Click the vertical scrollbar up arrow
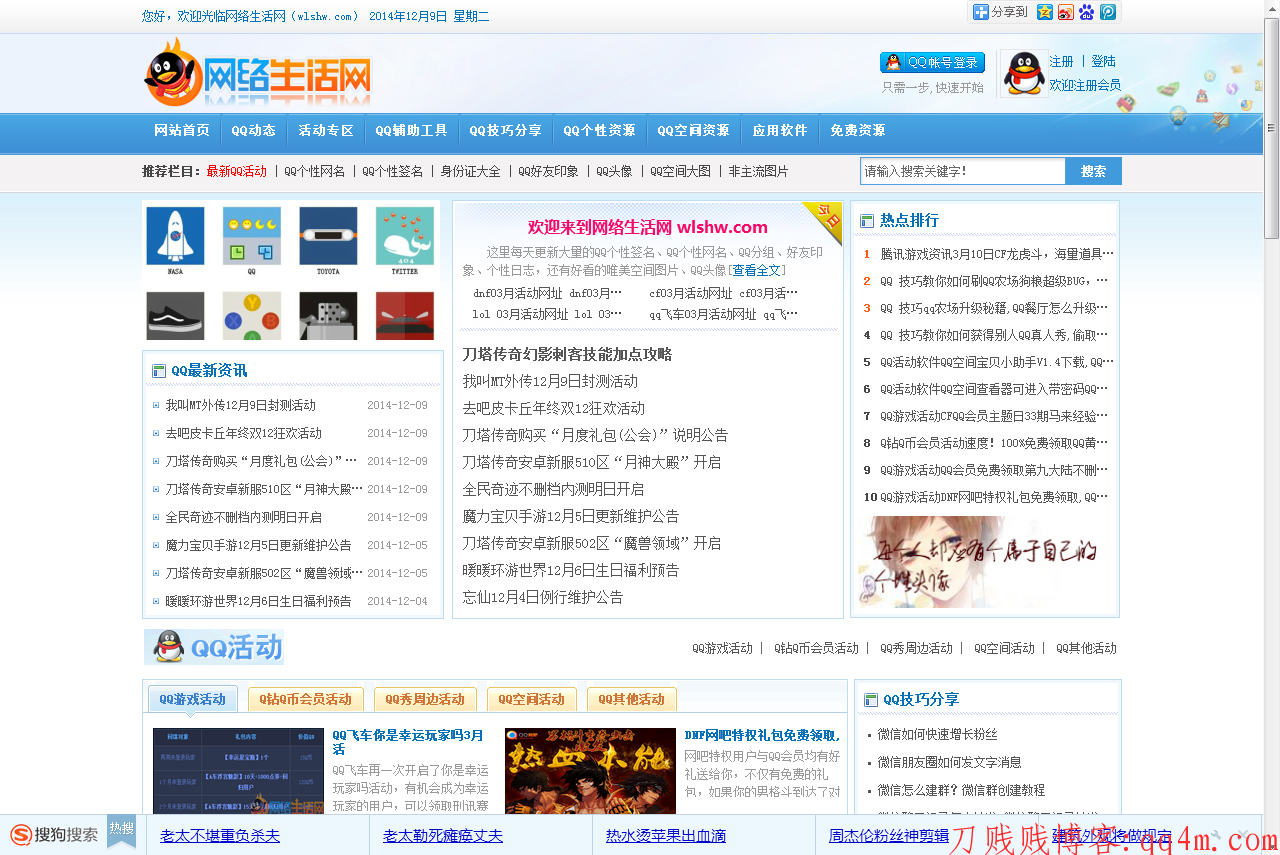Screen dimensions: 1280x855 pyautogui.click(x=1271, y=9)
